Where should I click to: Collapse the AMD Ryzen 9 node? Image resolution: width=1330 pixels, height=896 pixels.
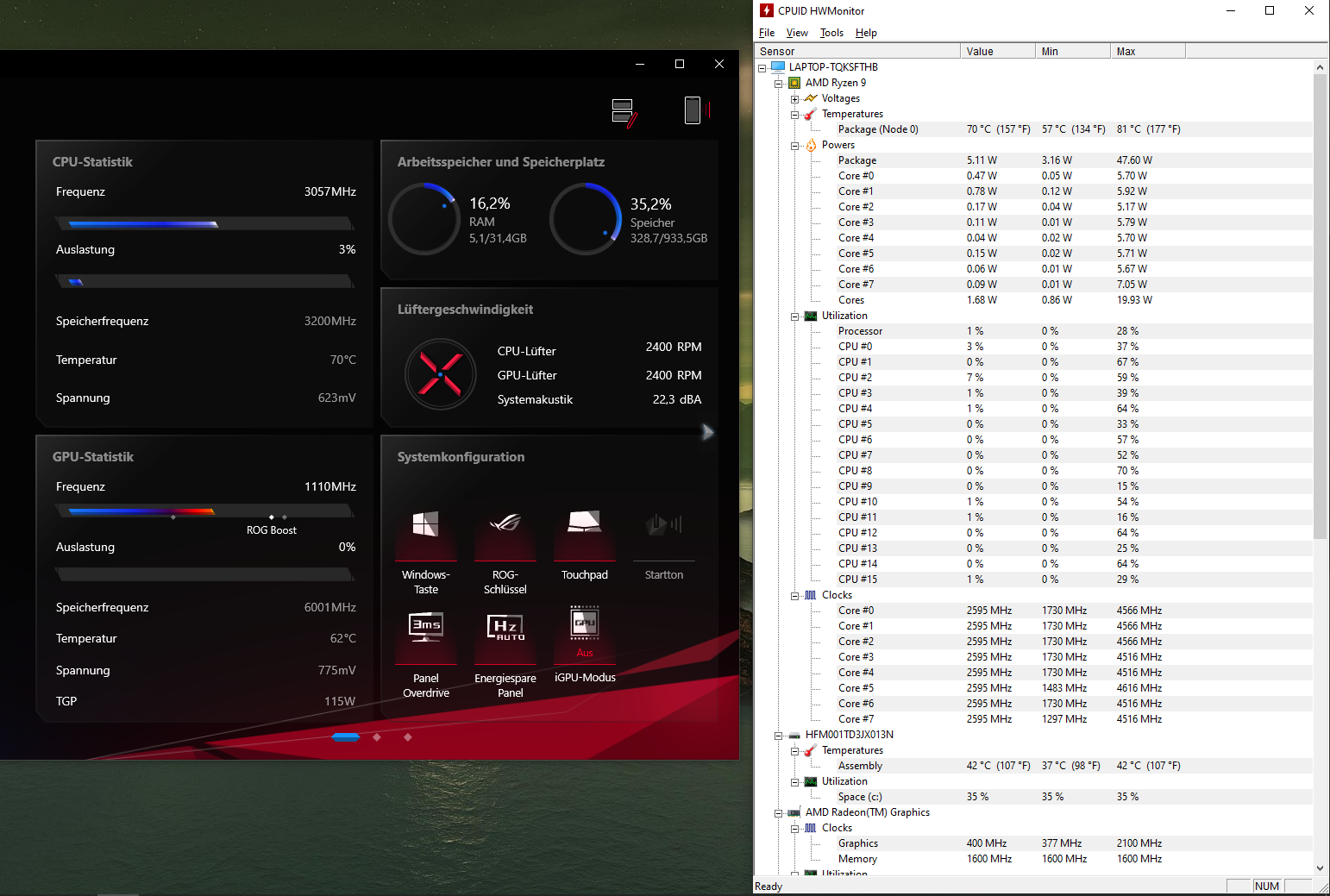coord(779,83)
